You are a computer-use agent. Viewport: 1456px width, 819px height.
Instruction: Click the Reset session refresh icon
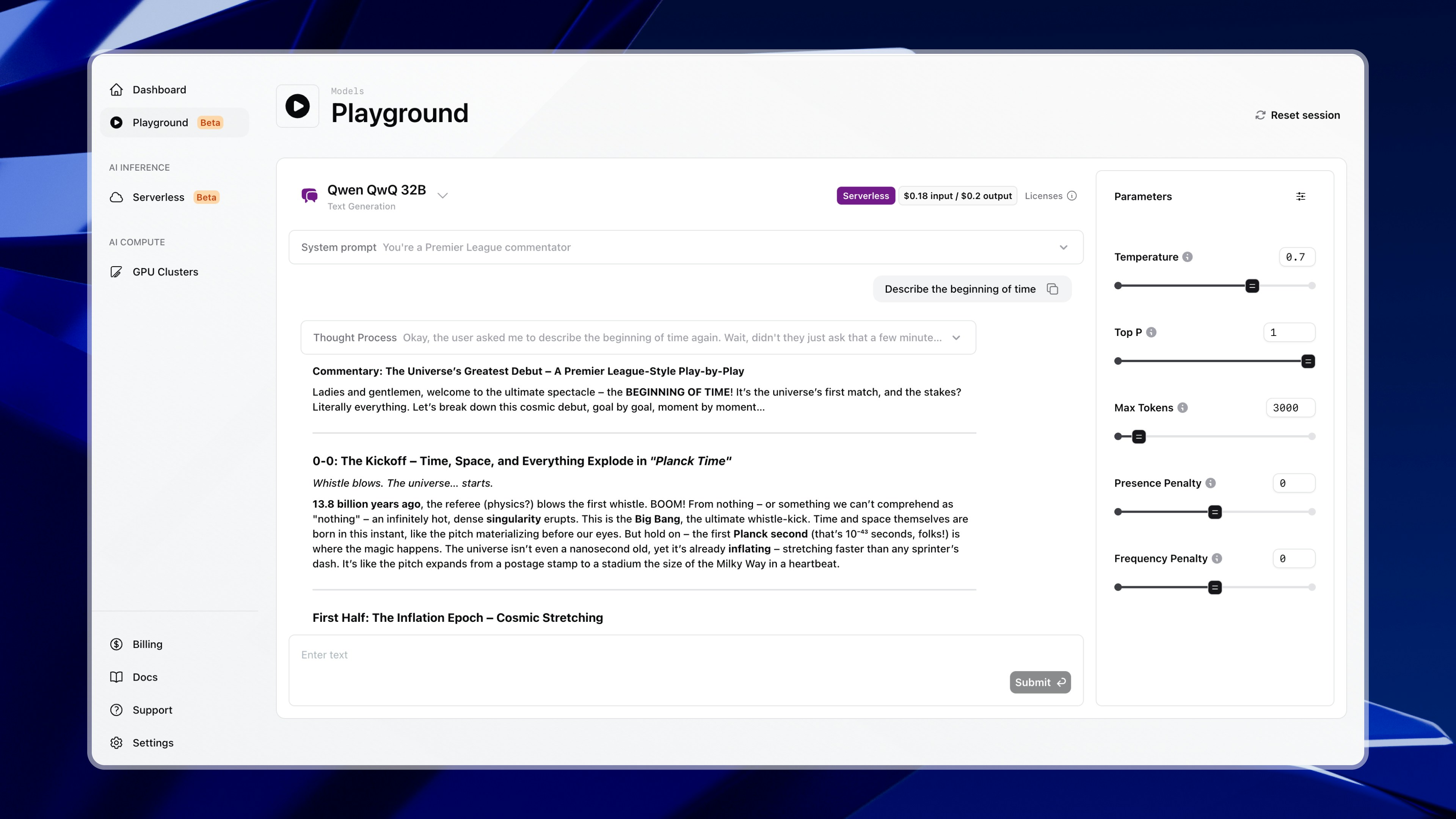pos(1260,115)
